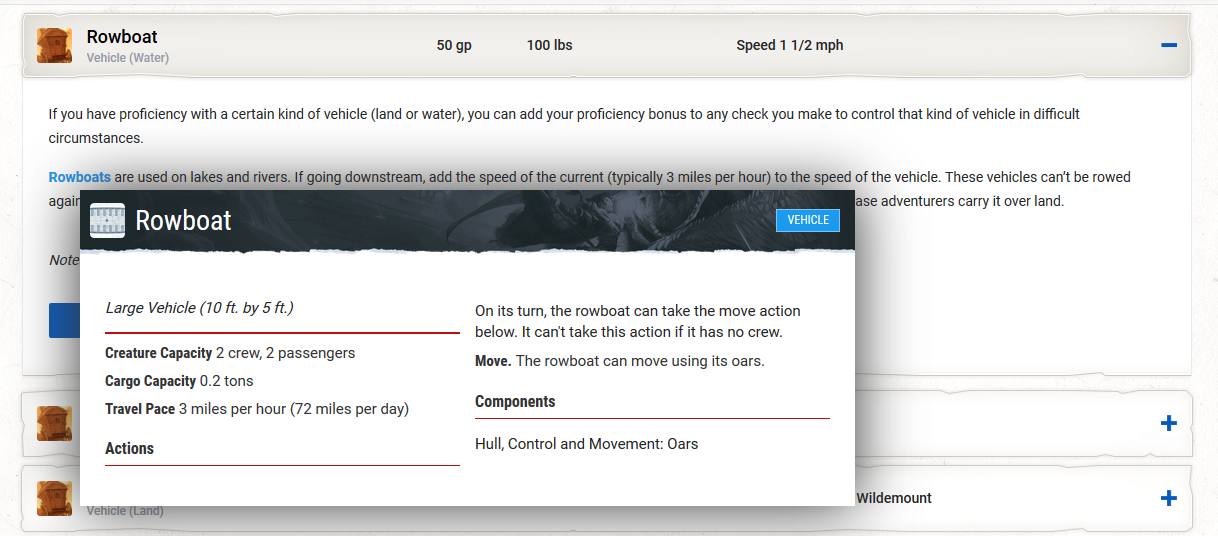Click the Rowboat item thumbnail in the header row
This screenshot has height=536, width=1218.
pos(54,45)
